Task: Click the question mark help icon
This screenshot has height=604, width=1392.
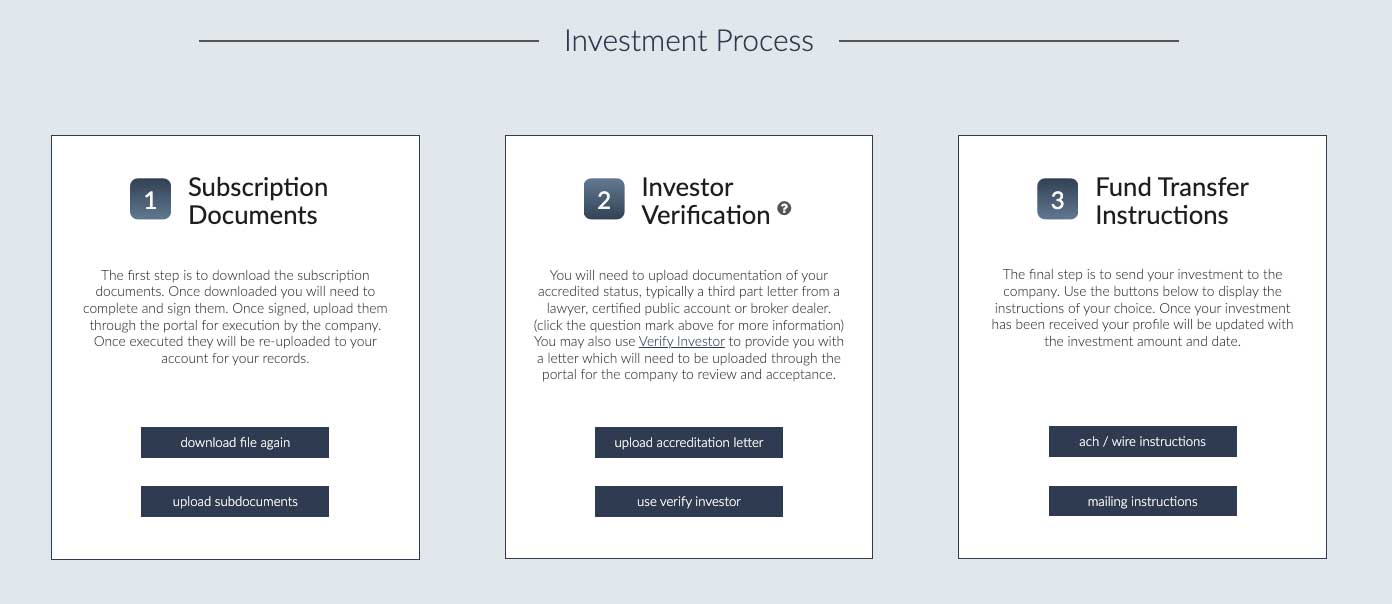Action: 784,208
